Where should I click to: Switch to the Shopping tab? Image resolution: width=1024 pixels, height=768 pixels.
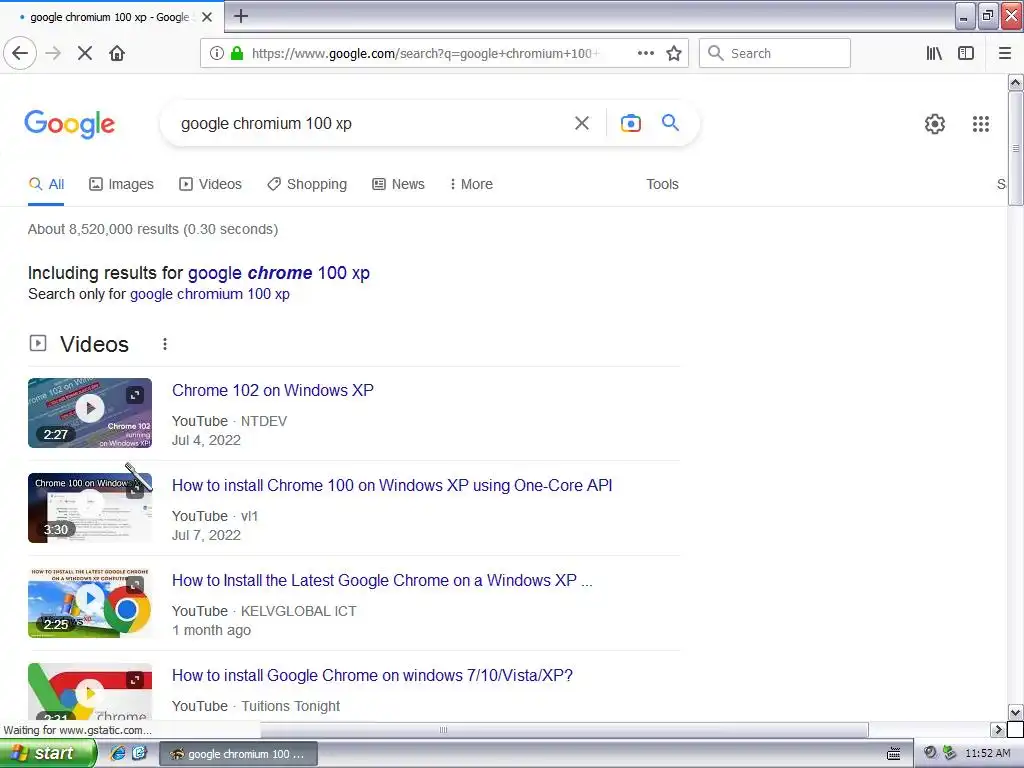click(307, 184)
